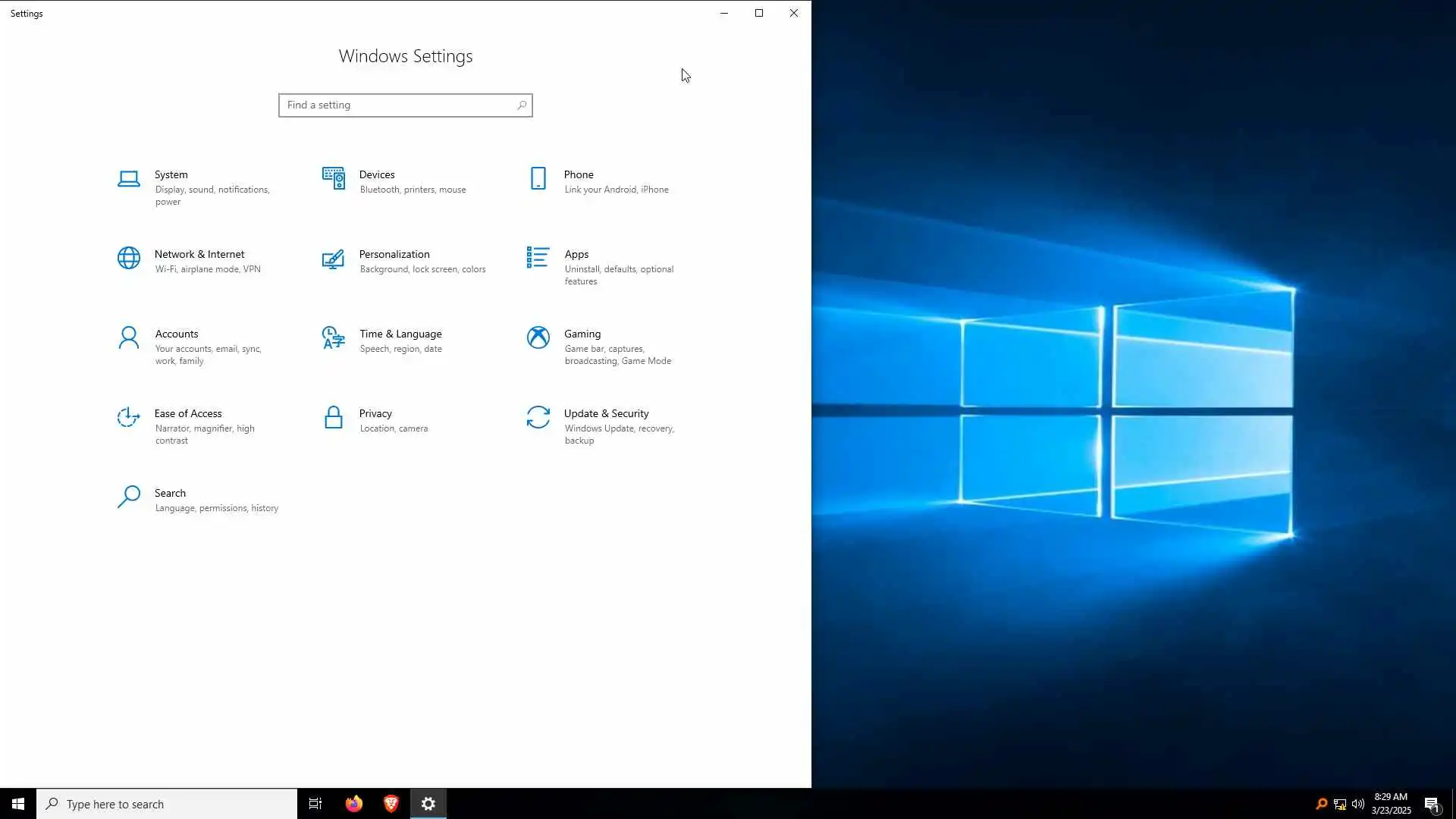Viewport: 1456px width, 819px height.
Task: Click the Phone settings icon
Action: coord(538,179)
